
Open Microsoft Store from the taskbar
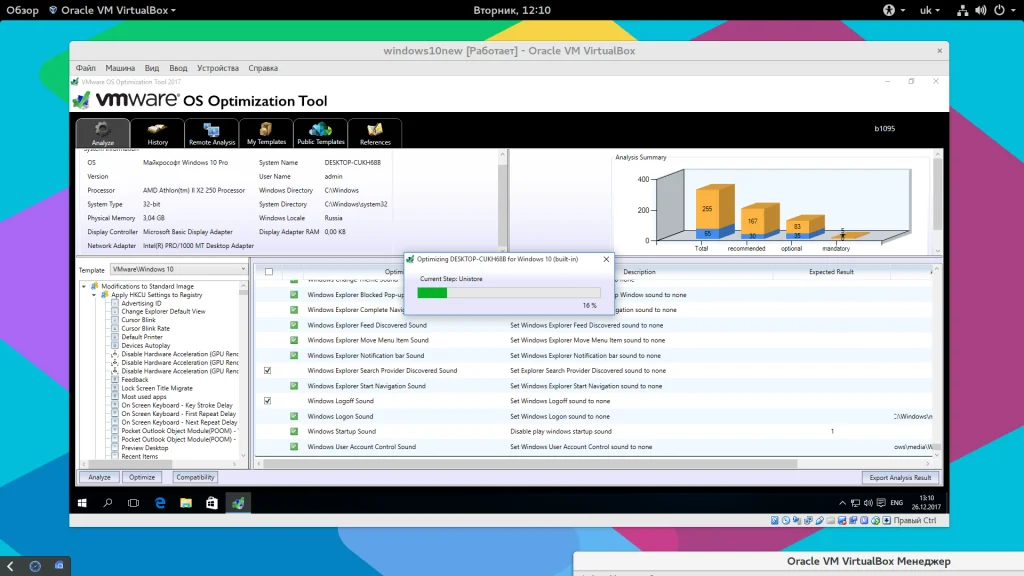coord(212,503)
